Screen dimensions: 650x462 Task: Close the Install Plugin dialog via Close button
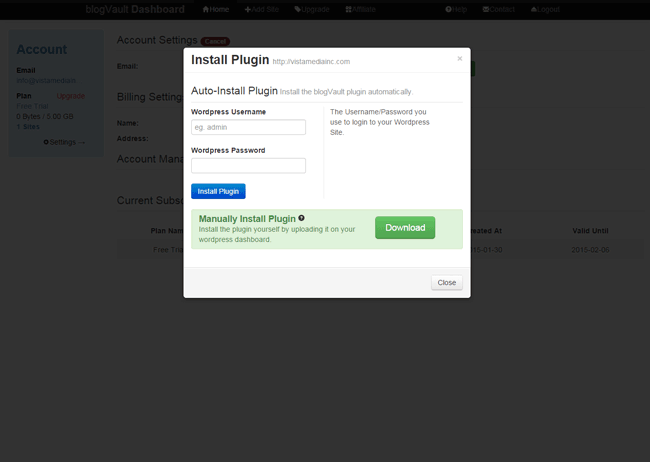click(446, 282)
